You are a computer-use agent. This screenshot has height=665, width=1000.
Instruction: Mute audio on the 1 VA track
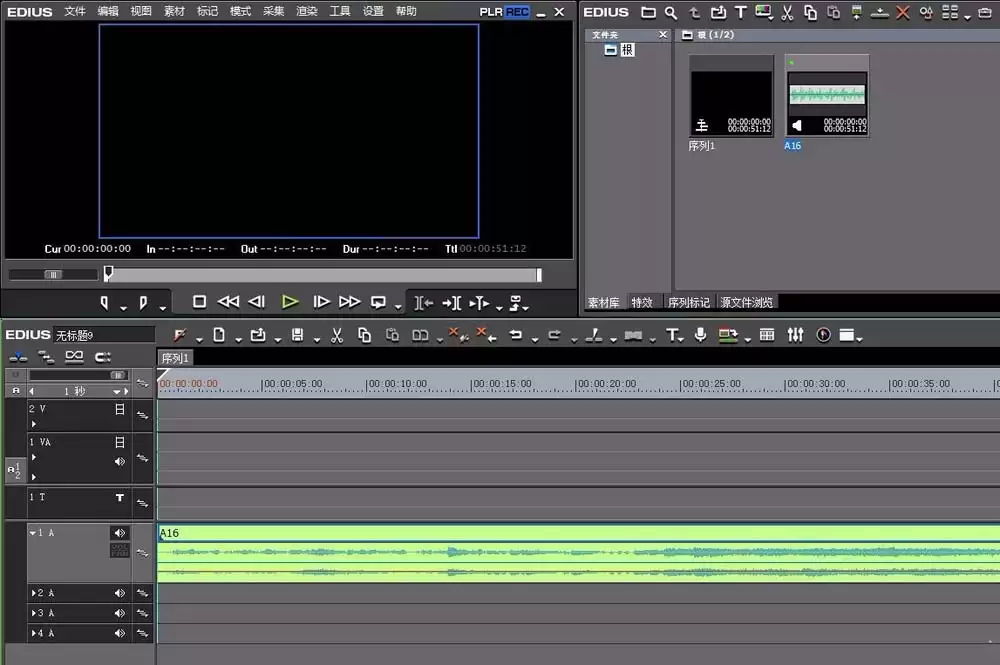(119, 462)
